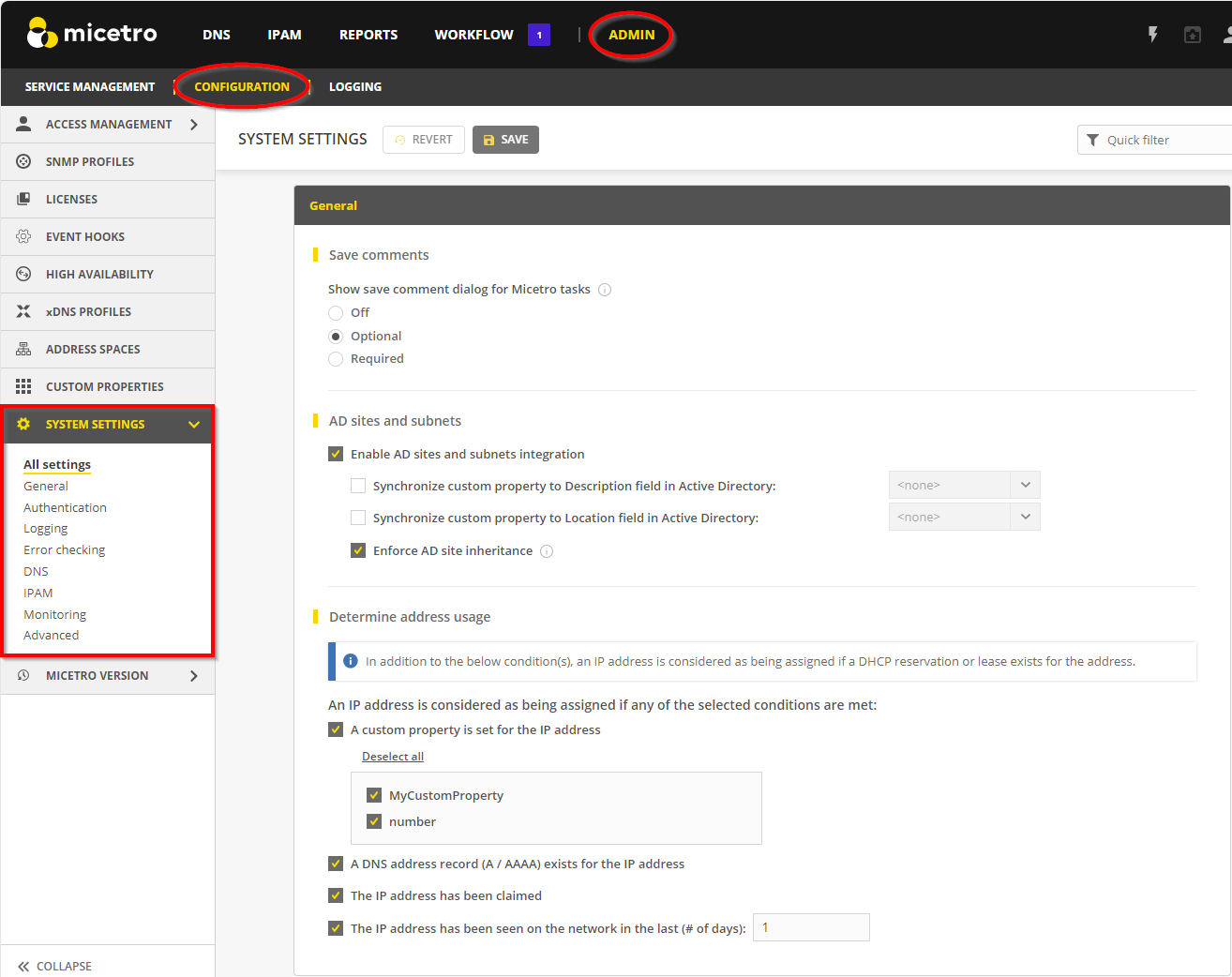Click the Custom Properties grid icon
Screen dimensions: 1232x977
click(x=23, y=386)
